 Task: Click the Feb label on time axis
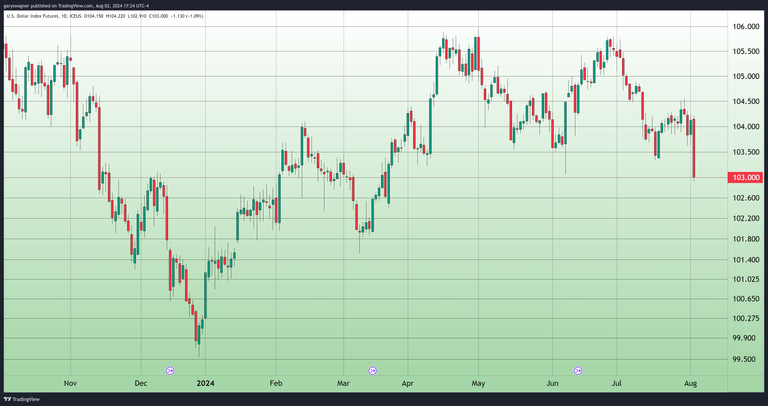pyautogui.click(x=276, y=383)
